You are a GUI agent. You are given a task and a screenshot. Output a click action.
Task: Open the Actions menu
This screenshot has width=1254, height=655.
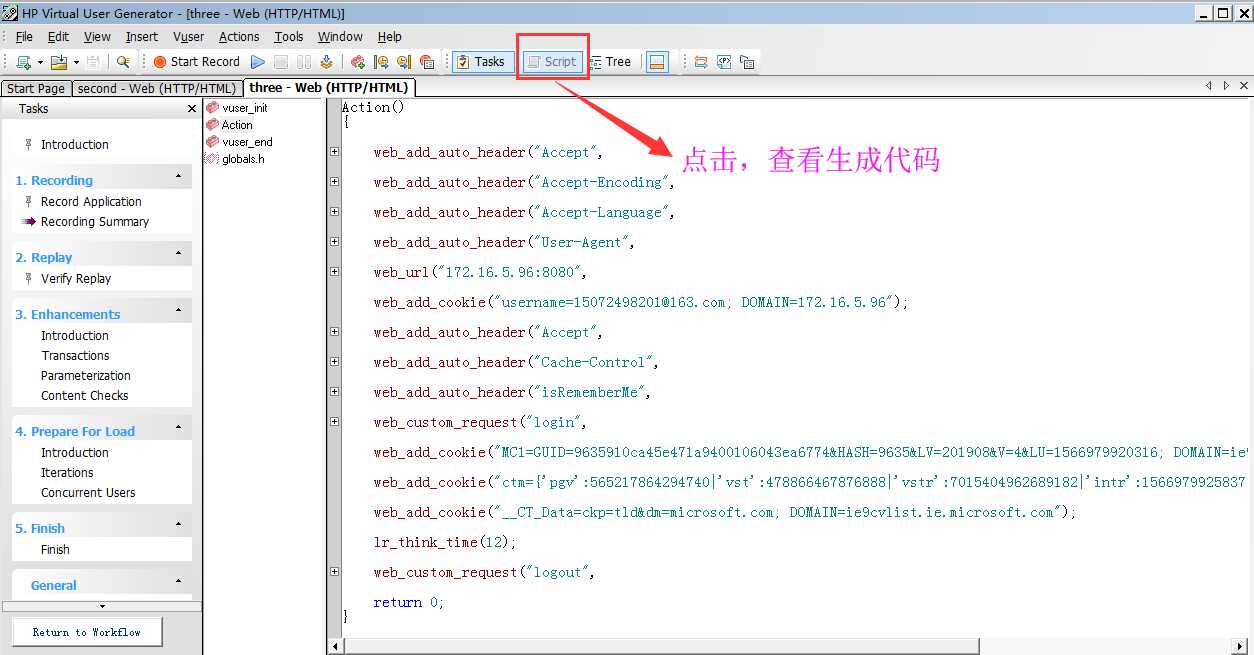239,37
